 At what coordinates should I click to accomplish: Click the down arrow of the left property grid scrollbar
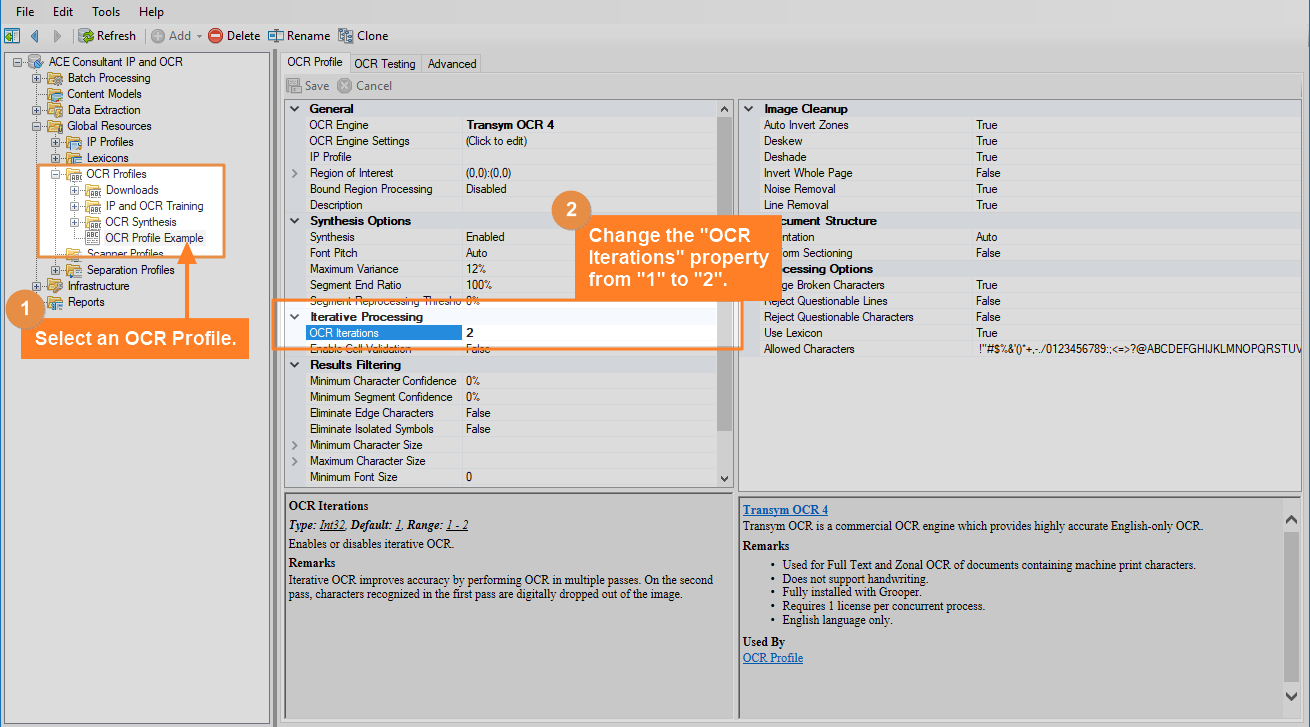click(725, 478)
